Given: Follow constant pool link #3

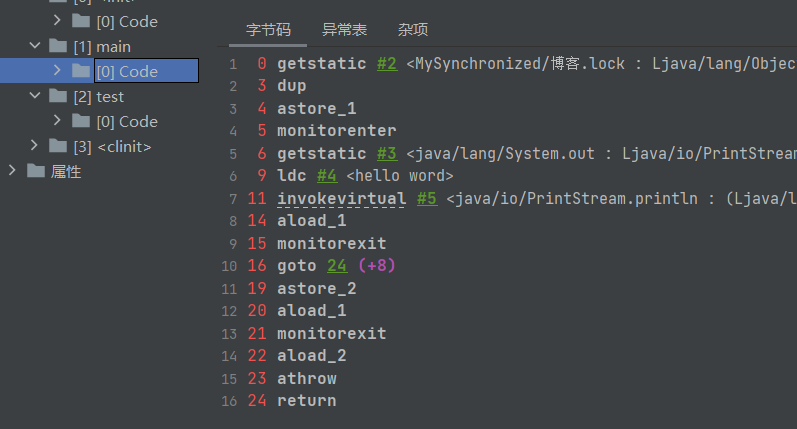Looking at the screenshot, I should (x=387, y=154).
